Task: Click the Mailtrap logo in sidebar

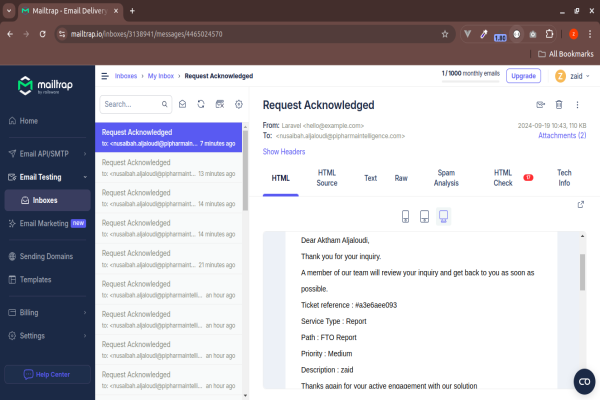Action: (x=45, y=86)
